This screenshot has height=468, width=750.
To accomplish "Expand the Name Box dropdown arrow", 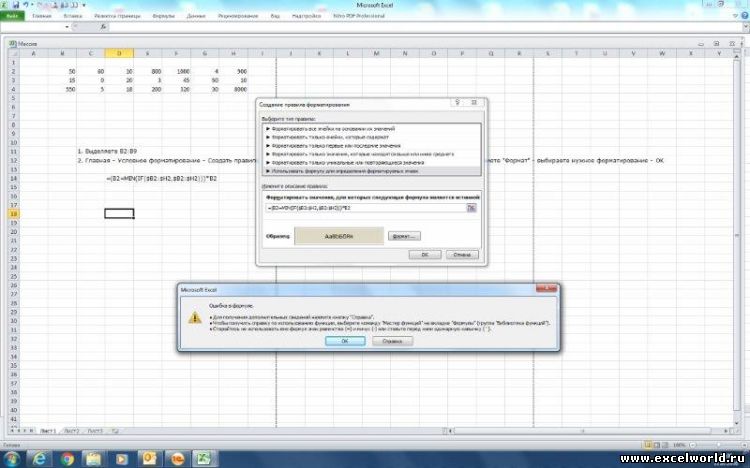I will 67,27.
